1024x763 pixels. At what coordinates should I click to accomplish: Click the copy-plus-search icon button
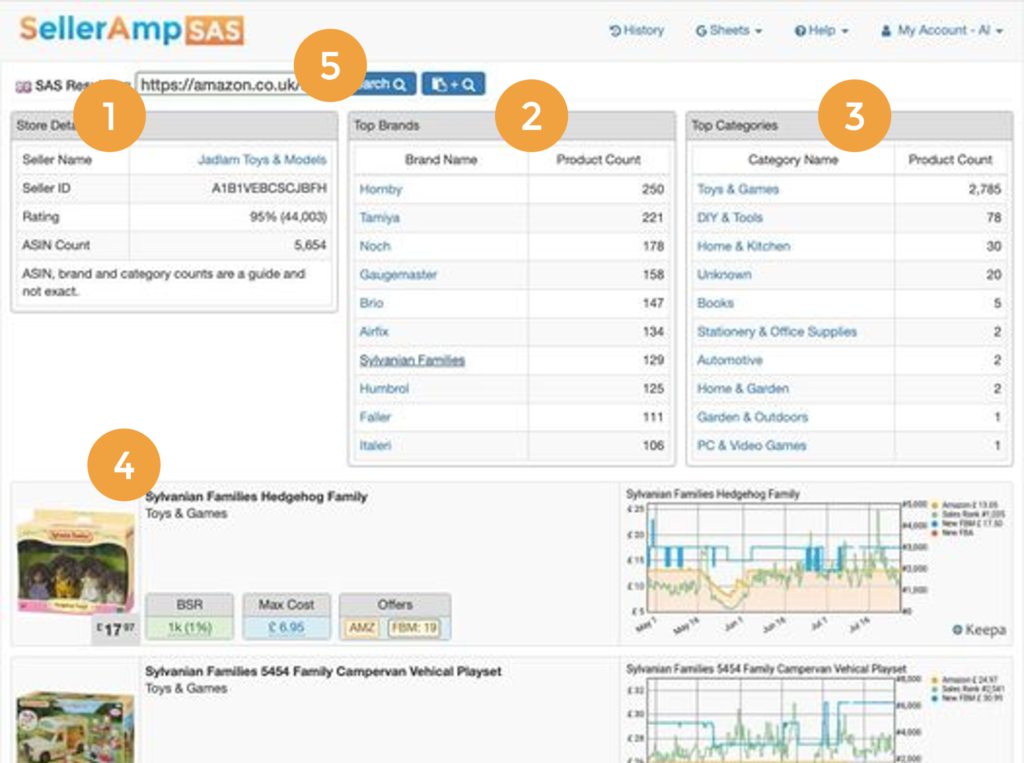453,84
